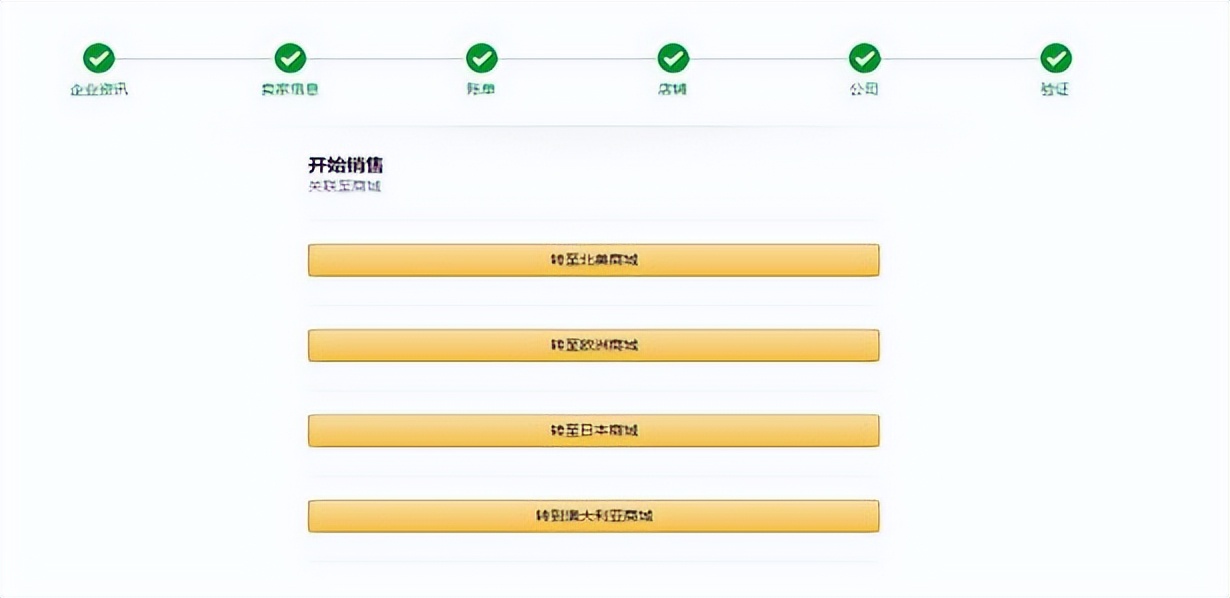Select the 企业资讯 step label
This screenshot has width=1230, height=598.
(x=97, y=91)
